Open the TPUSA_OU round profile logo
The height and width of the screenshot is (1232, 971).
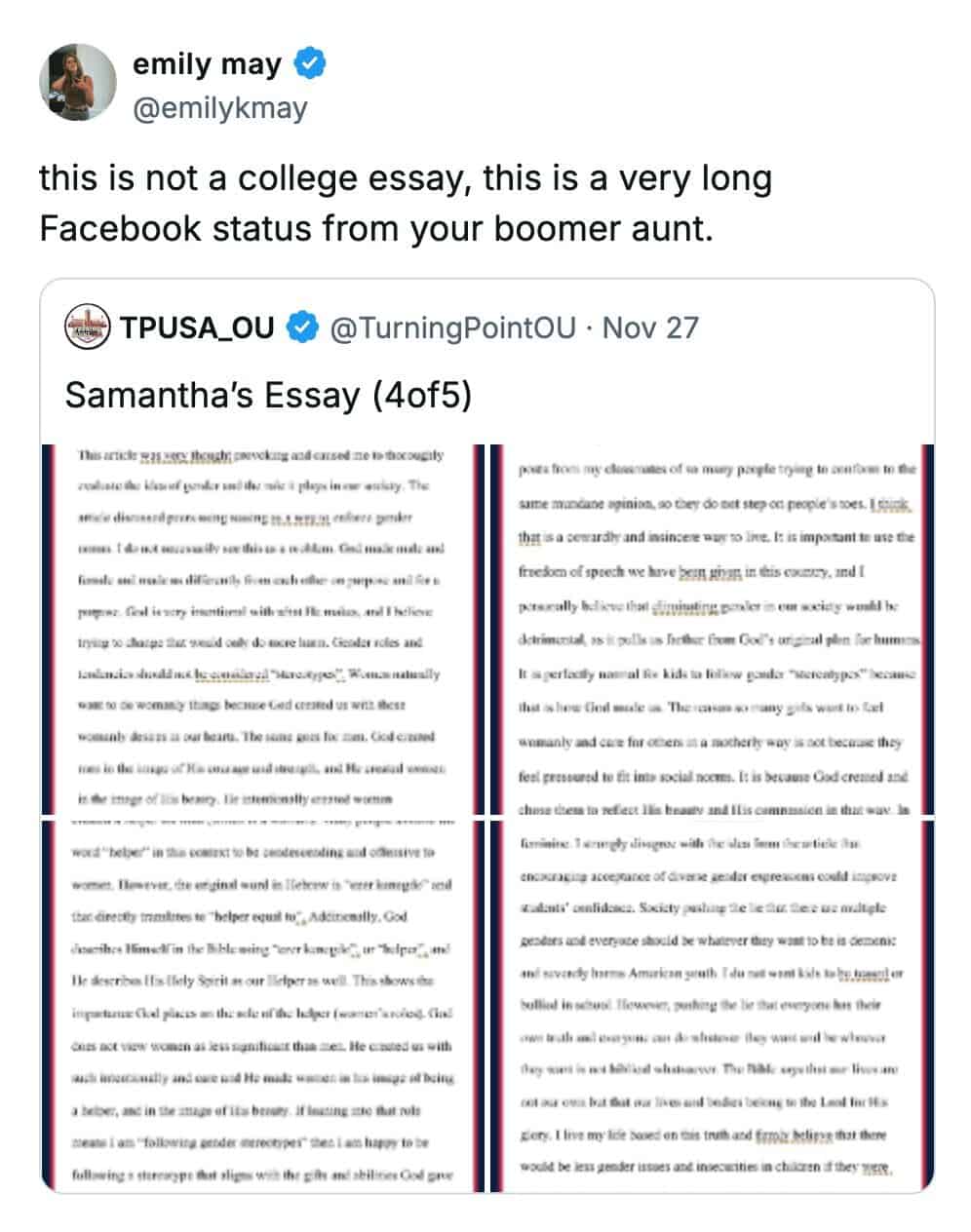87,327
